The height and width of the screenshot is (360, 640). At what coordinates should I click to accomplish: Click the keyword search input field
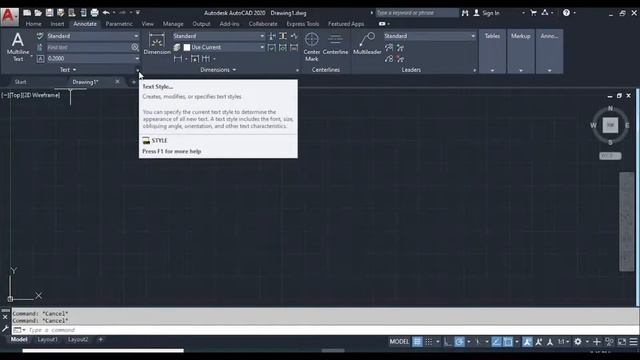[417, 13]
